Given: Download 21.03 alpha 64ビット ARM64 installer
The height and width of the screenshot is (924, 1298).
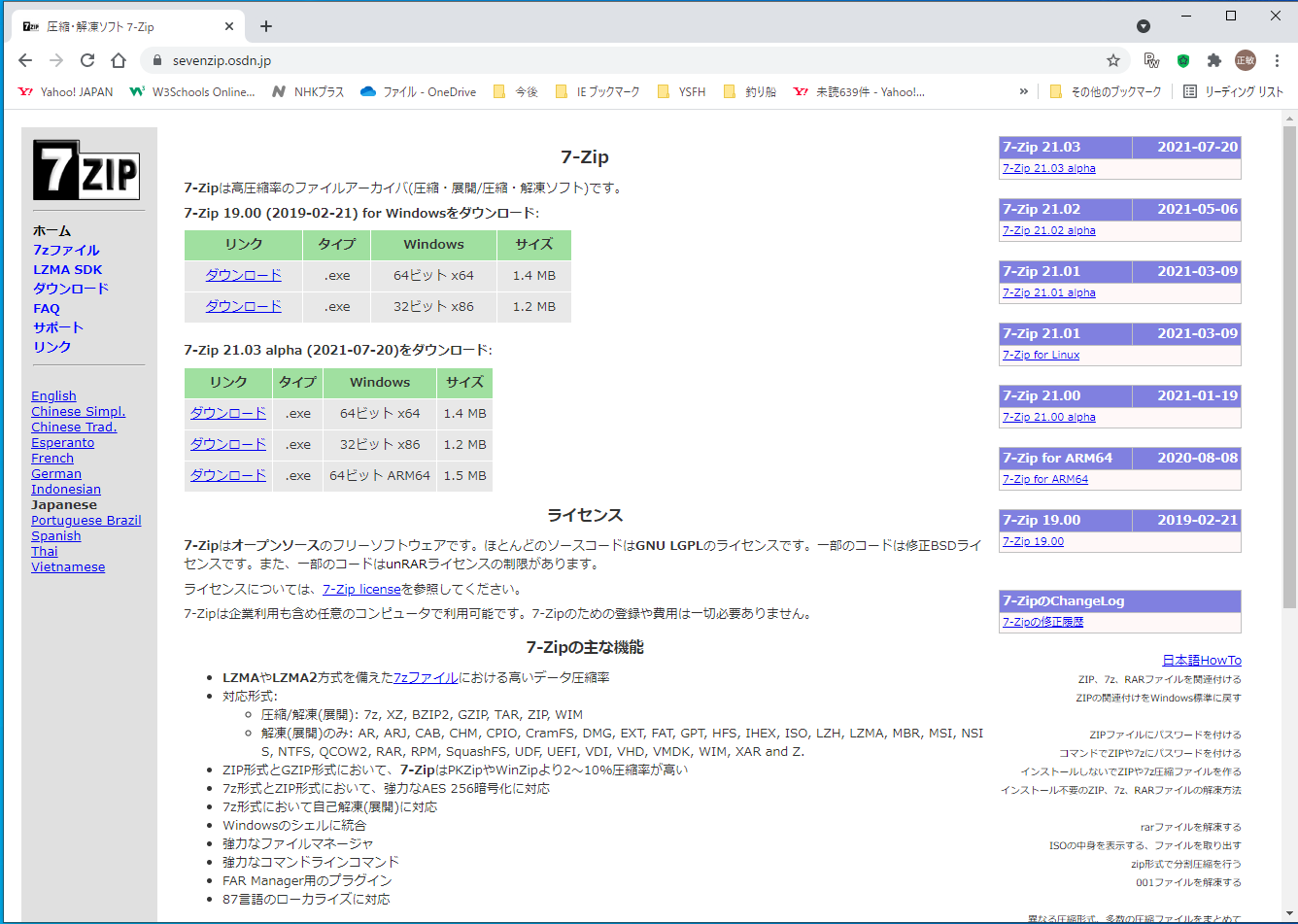Looking at the screenshot, I should coord(228,476).
